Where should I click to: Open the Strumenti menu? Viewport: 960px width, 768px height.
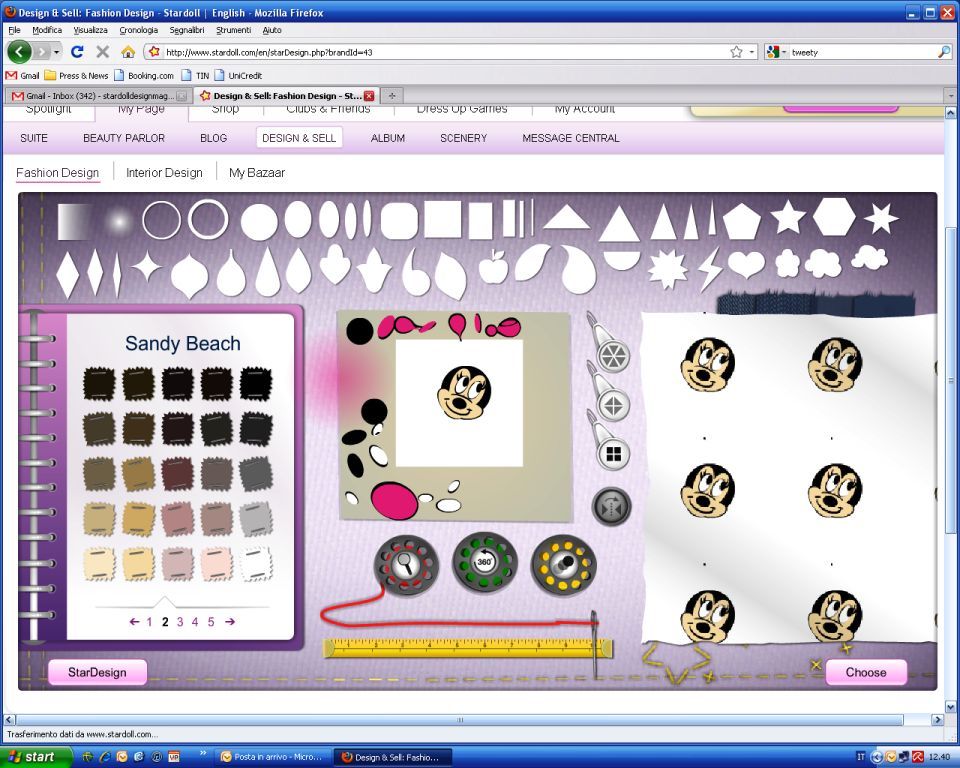(233, 29)
